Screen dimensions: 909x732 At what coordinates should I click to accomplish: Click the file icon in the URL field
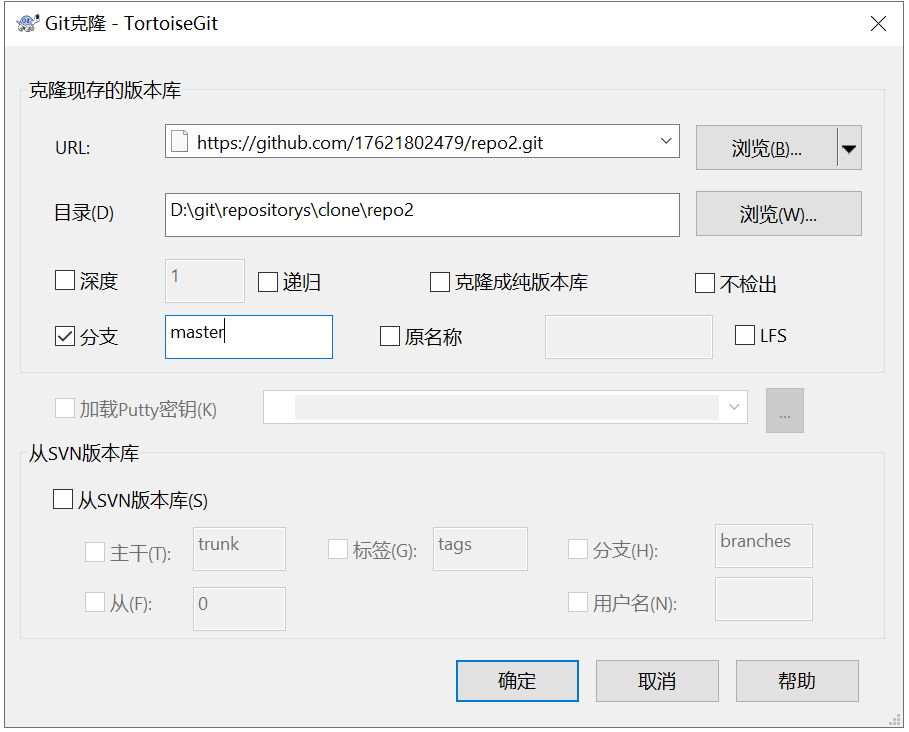179,141
